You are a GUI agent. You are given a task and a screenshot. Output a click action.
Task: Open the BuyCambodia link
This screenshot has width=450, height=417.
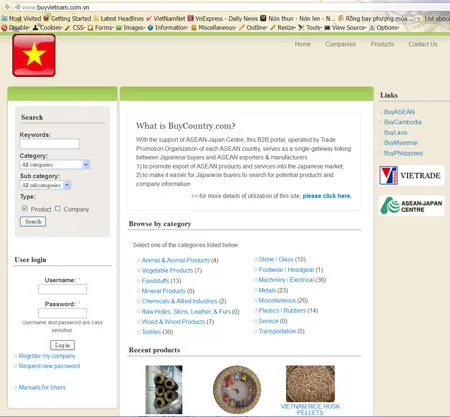[x=403, y=122]
